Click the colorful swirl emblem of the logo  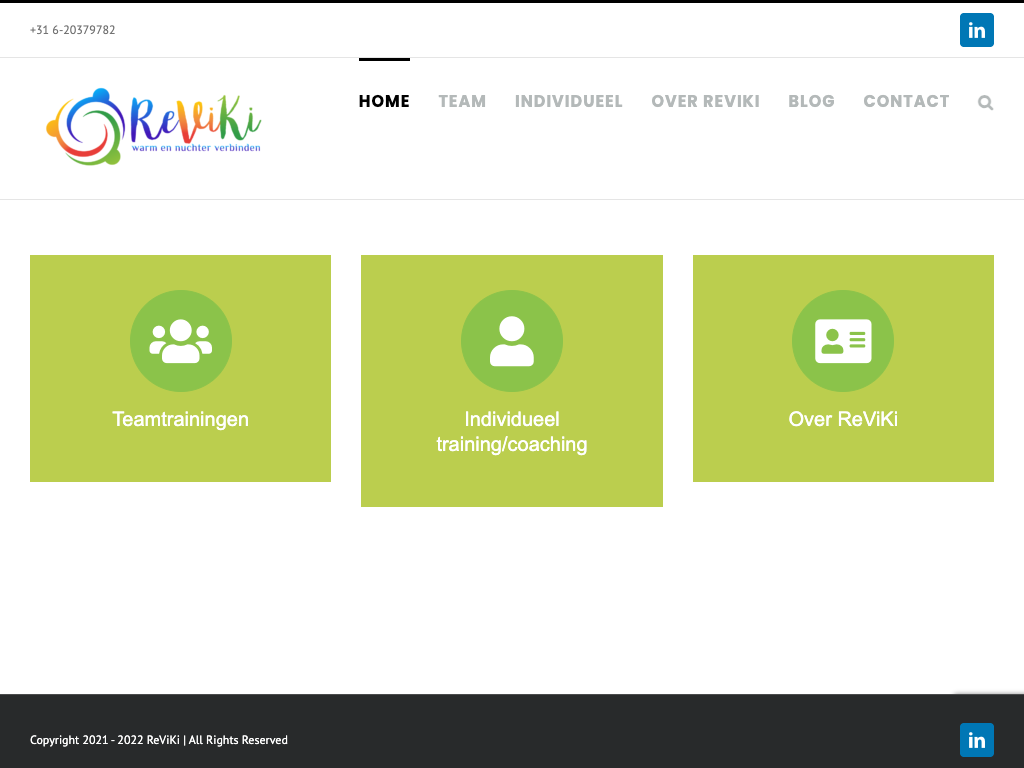[84, 127]
